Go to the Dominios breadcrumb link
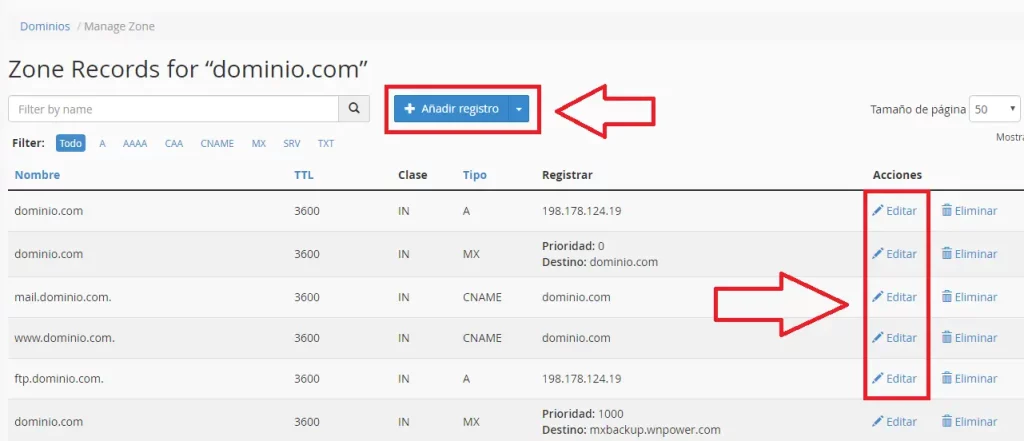Image resolution: width=1024 pixels, height=441 pixels. [x=45, y=27]
